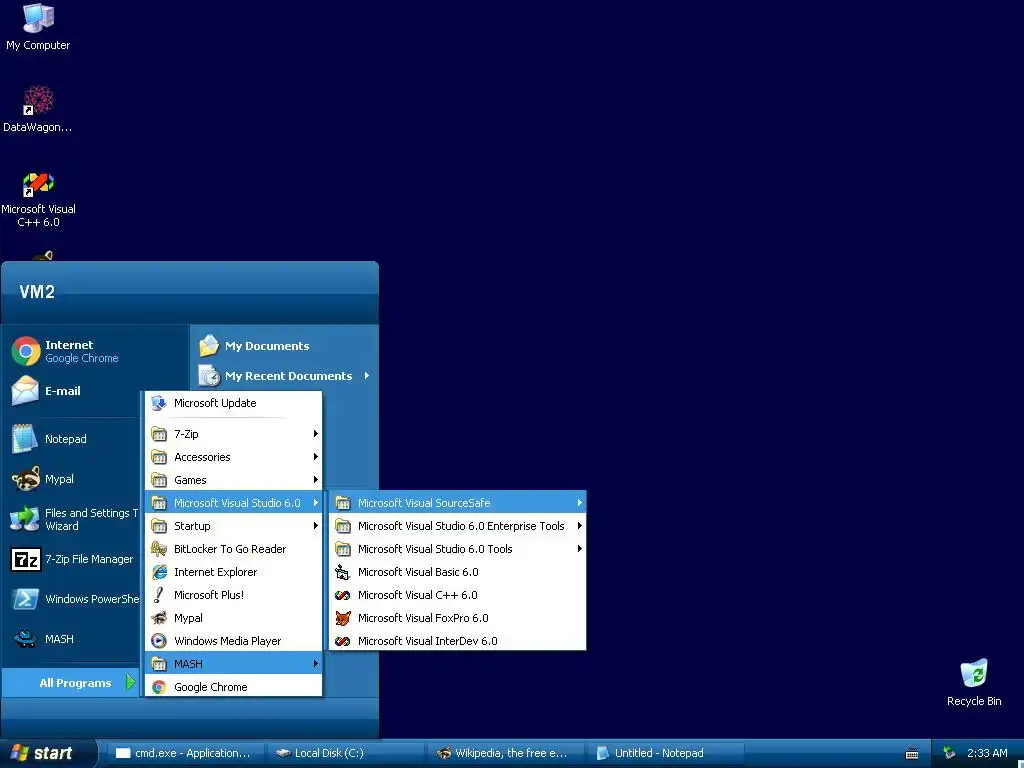Open the Recycle Bin on desktop
The width and height of the screenshot is (1024, 768).
click(974, 682)
